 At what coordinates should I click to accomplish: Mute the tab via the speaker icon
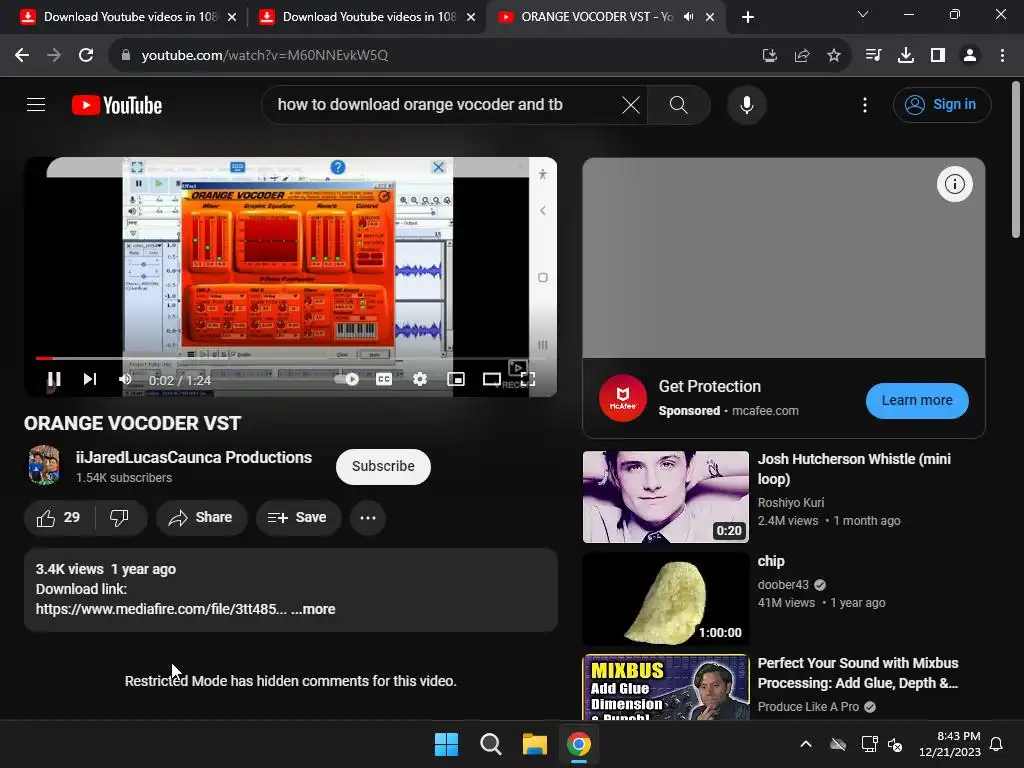click(x=688, y=17)
